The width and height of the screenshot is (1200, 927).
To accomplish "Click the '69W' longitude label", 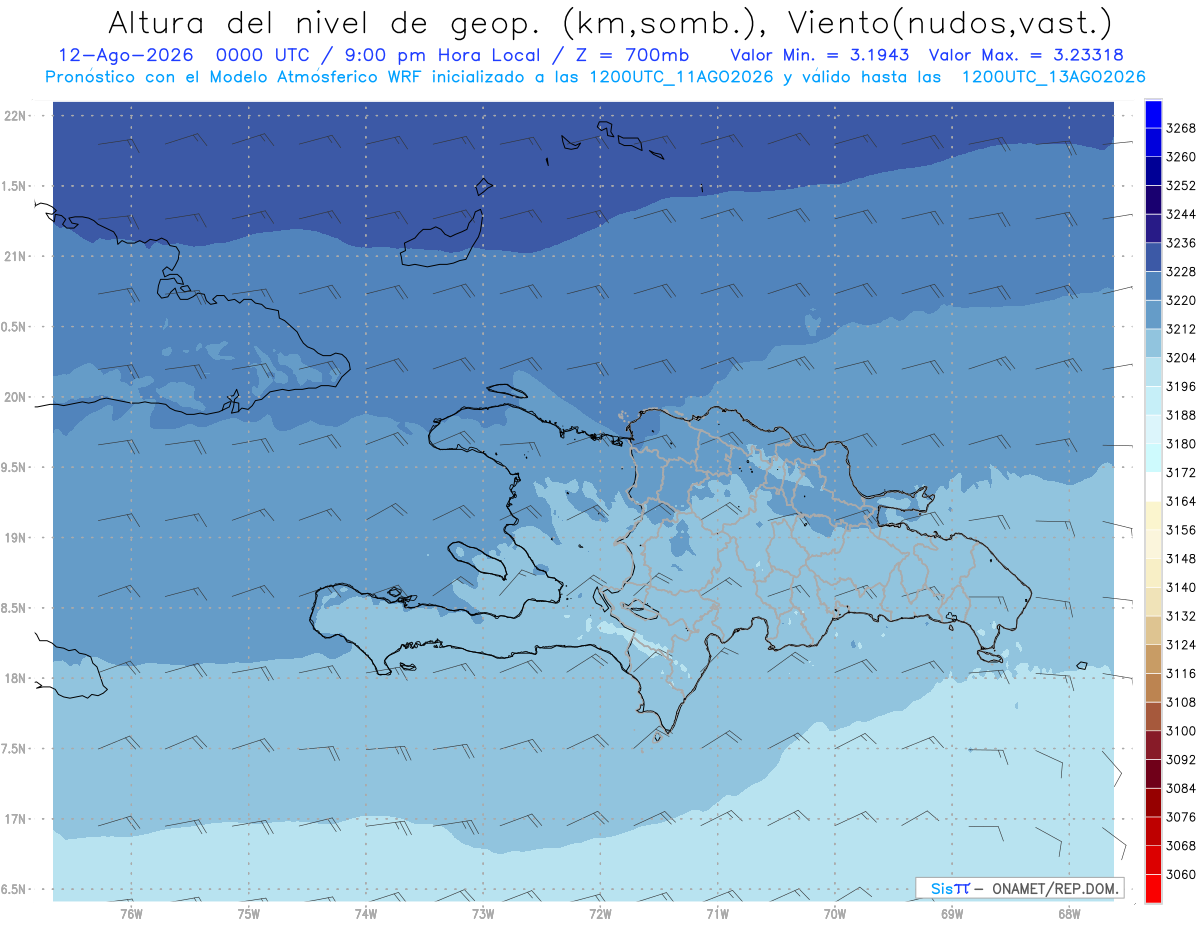I will 952,913.
